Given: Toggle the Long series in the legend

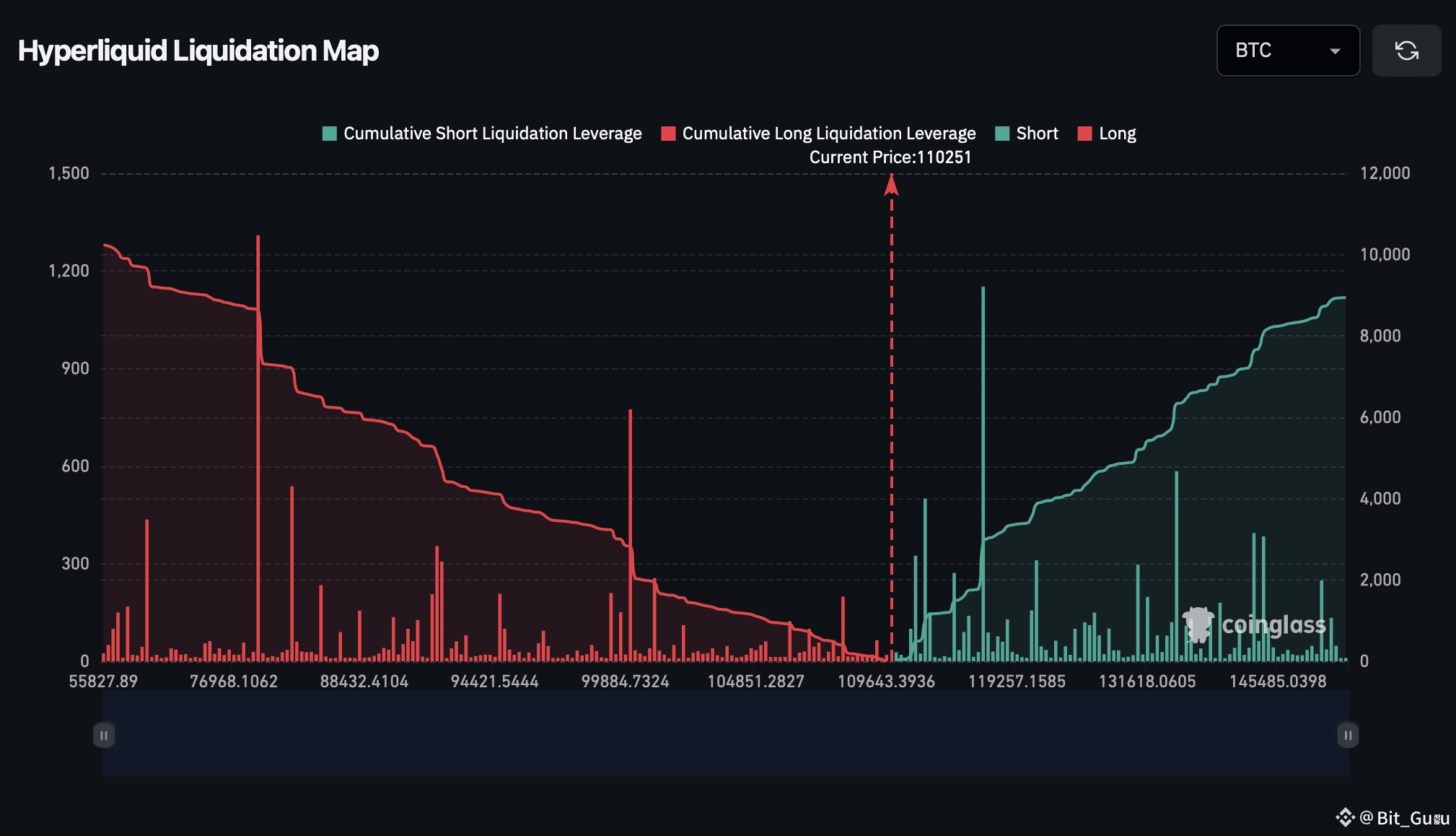Looking at the screenshot, I should coord(1117,133).
